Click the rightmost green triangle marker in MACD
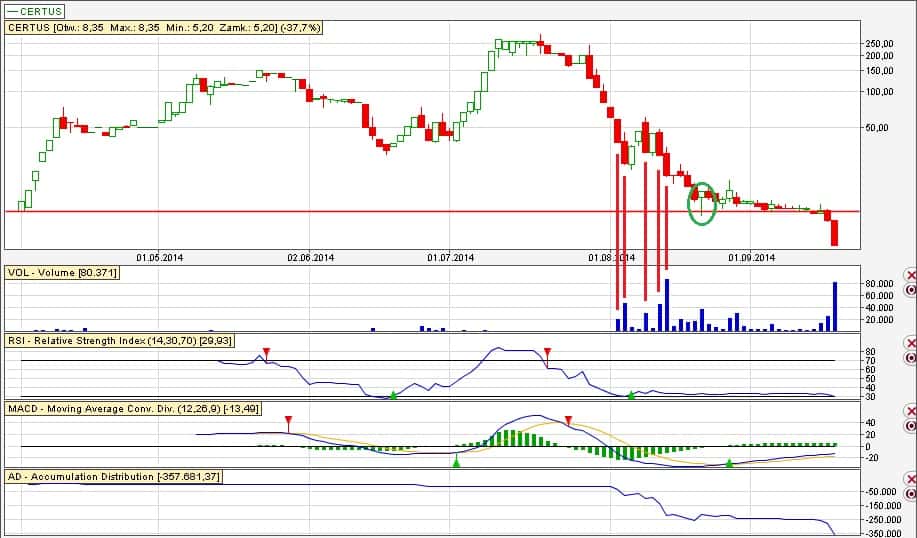This screenshot has height=538, width=917. (x=729, y=463)
